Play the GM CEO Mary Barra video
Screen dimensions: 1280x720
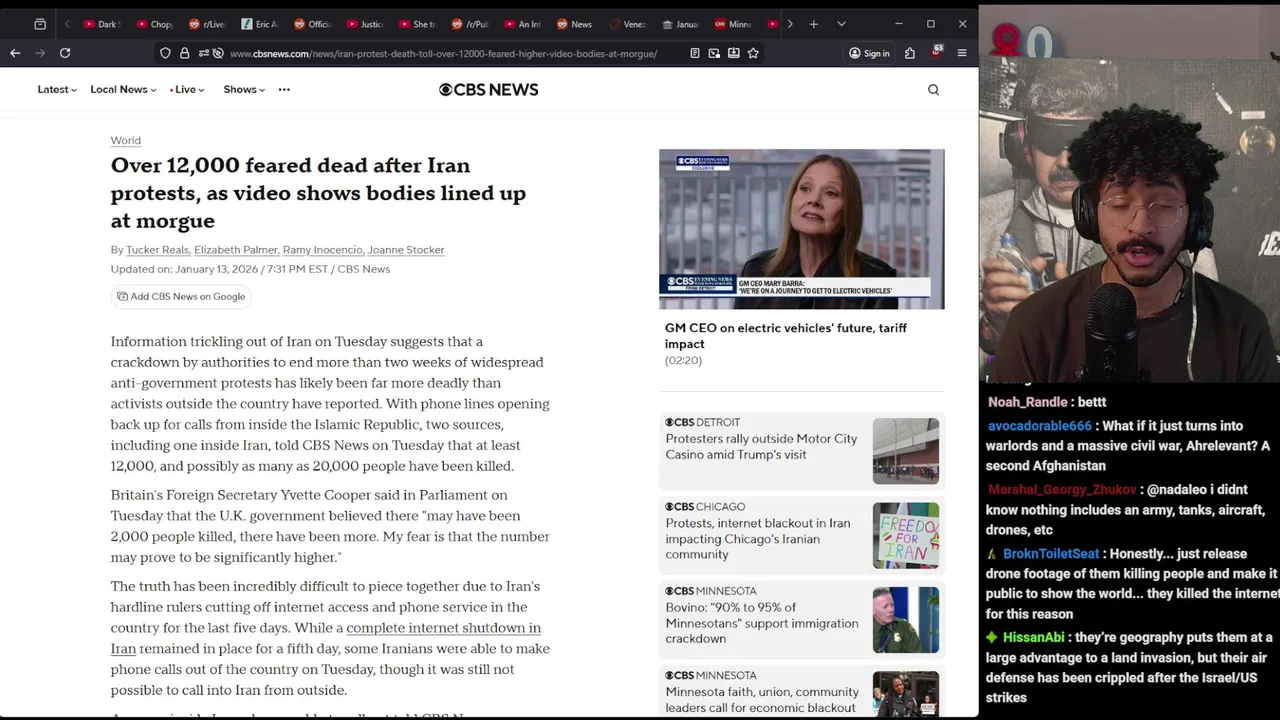point(801,229)
